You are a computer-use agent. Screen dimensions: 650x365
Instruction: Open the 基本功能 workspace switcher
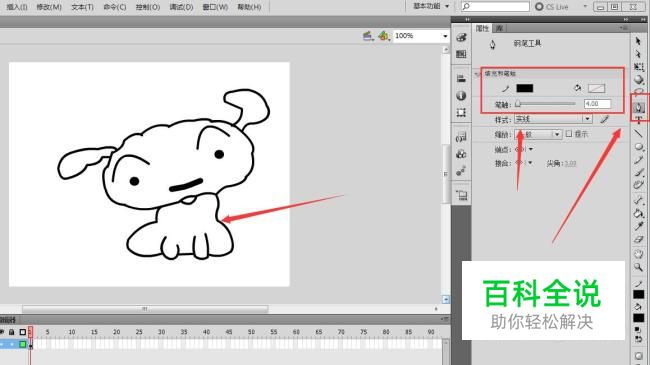click(431, 6)
